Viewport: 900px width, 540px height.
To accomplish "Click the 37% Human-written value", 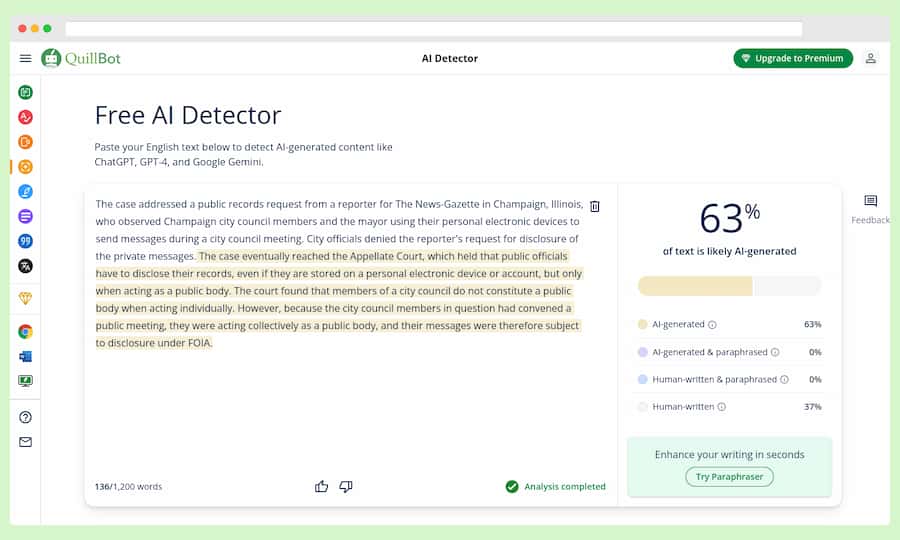I will (812, 407).
